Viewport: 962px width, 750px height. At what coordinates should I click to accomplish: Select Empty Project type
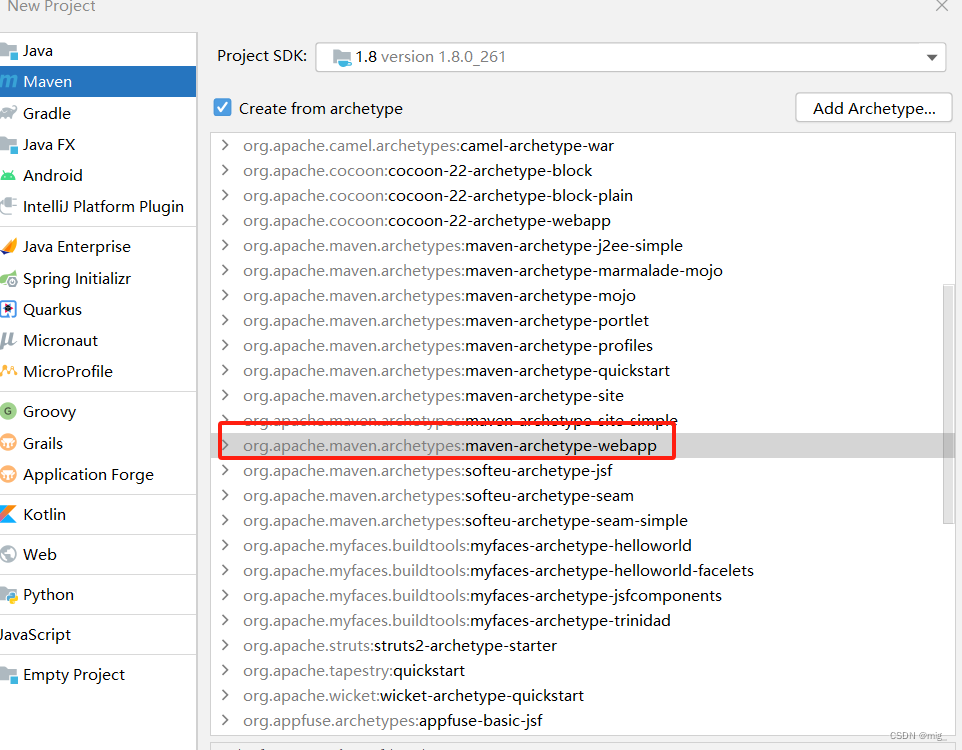pyautogui.click(x=98, y=675)
